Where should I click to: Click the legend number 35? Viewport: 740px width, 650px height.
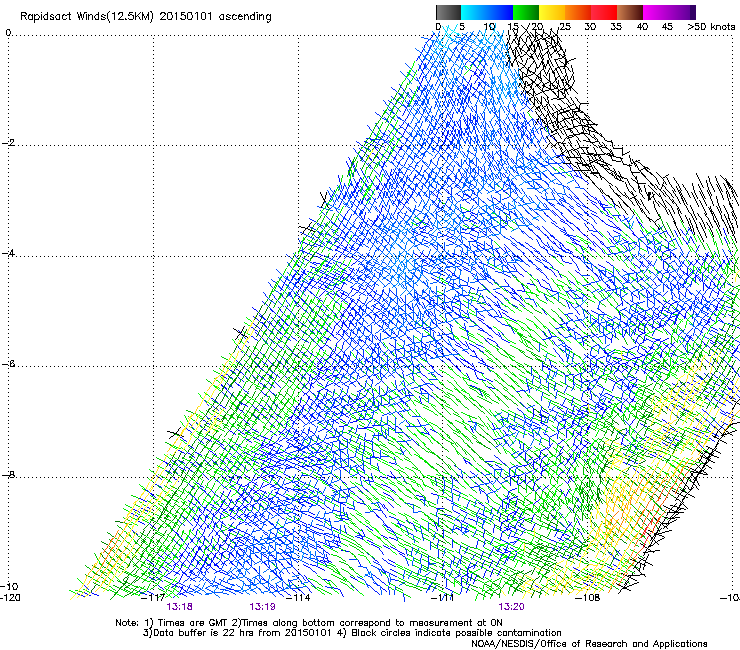pos(616,27)
